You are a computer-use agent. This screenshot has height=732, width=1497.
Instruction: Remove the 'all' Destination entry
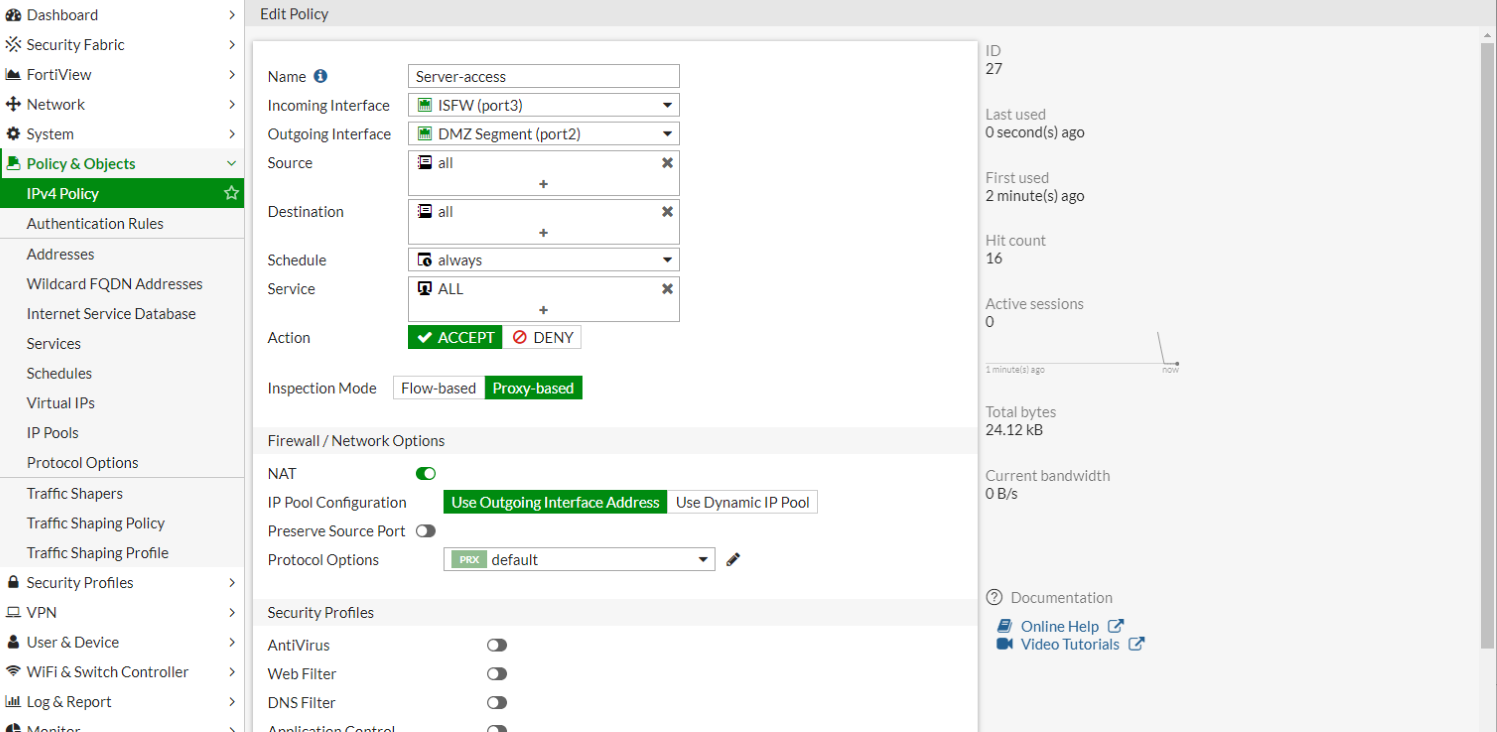[667, 212]
